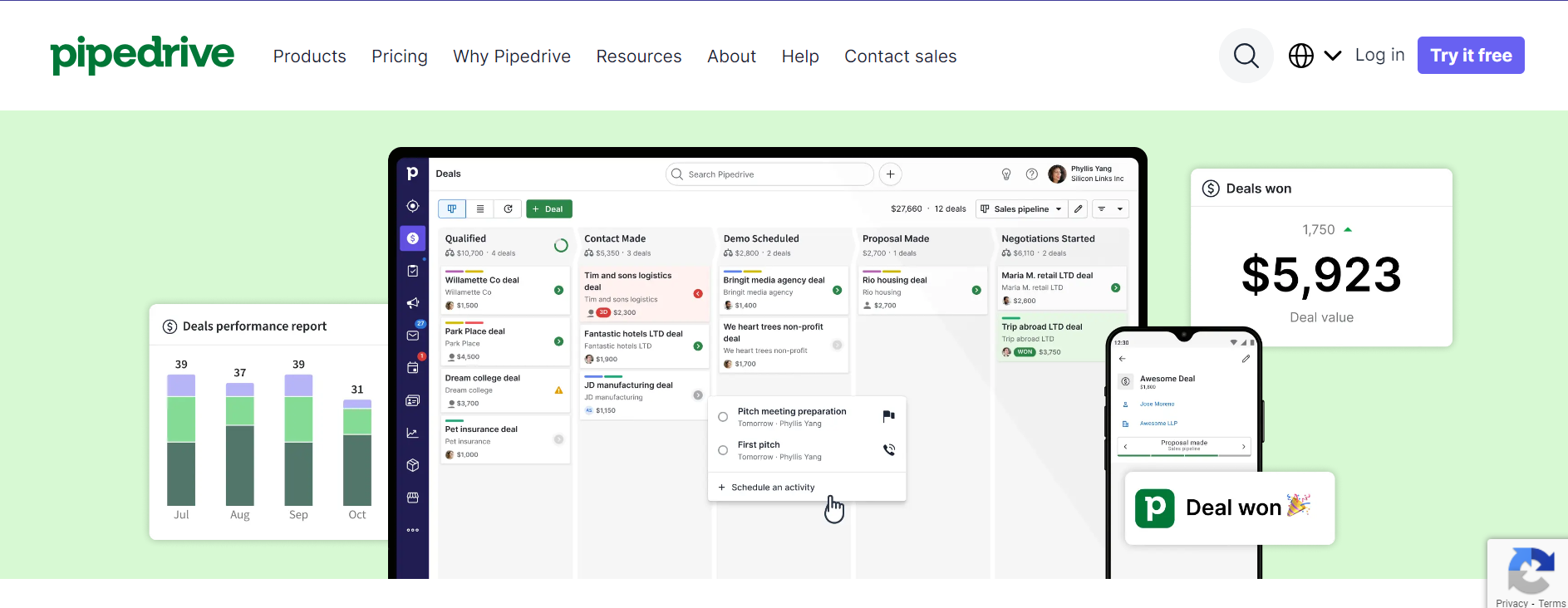Click the Deals won dollar icon

tap(1211, 189)
